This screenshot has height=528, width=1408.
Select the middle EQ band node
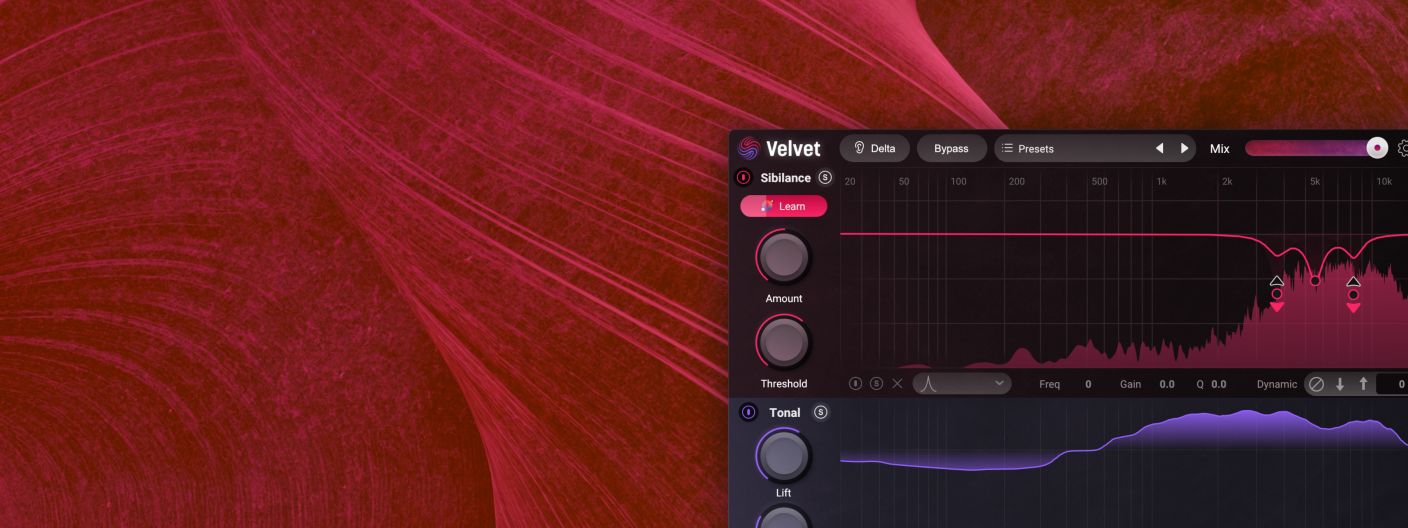(1315, 281)
